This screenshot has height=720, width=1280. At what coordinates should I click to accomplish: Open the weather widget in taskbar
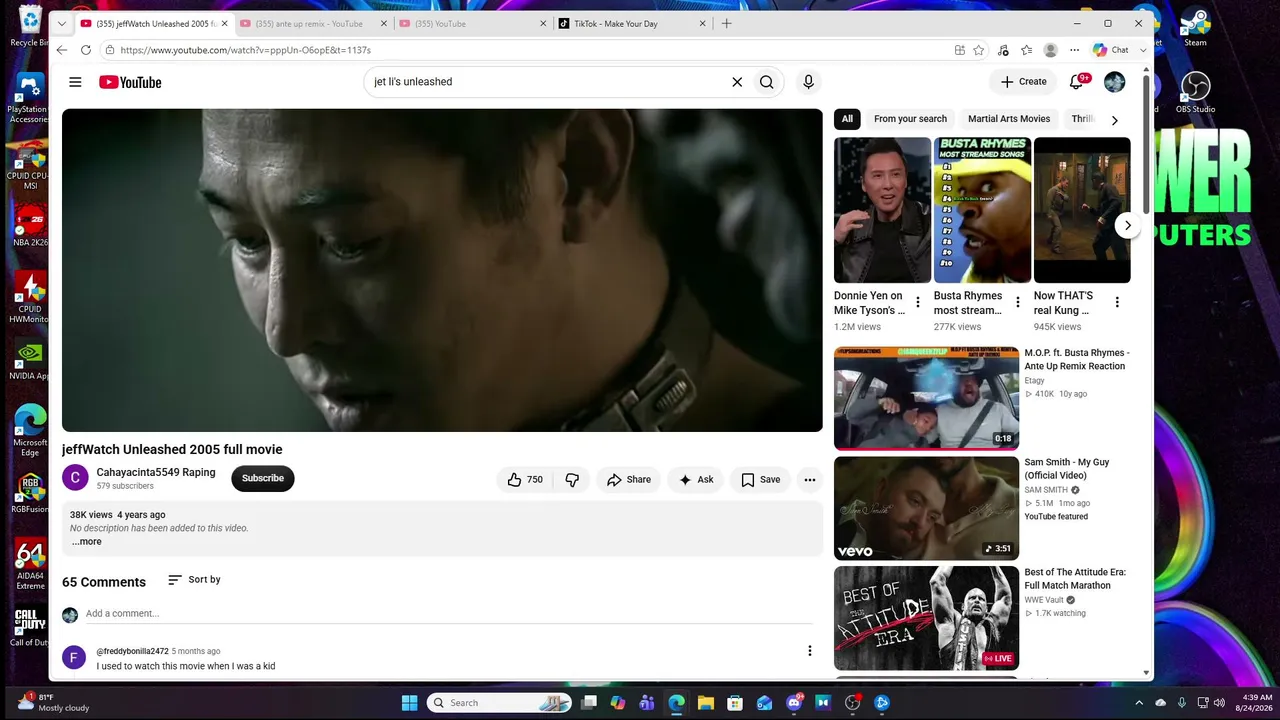(55, 702)
